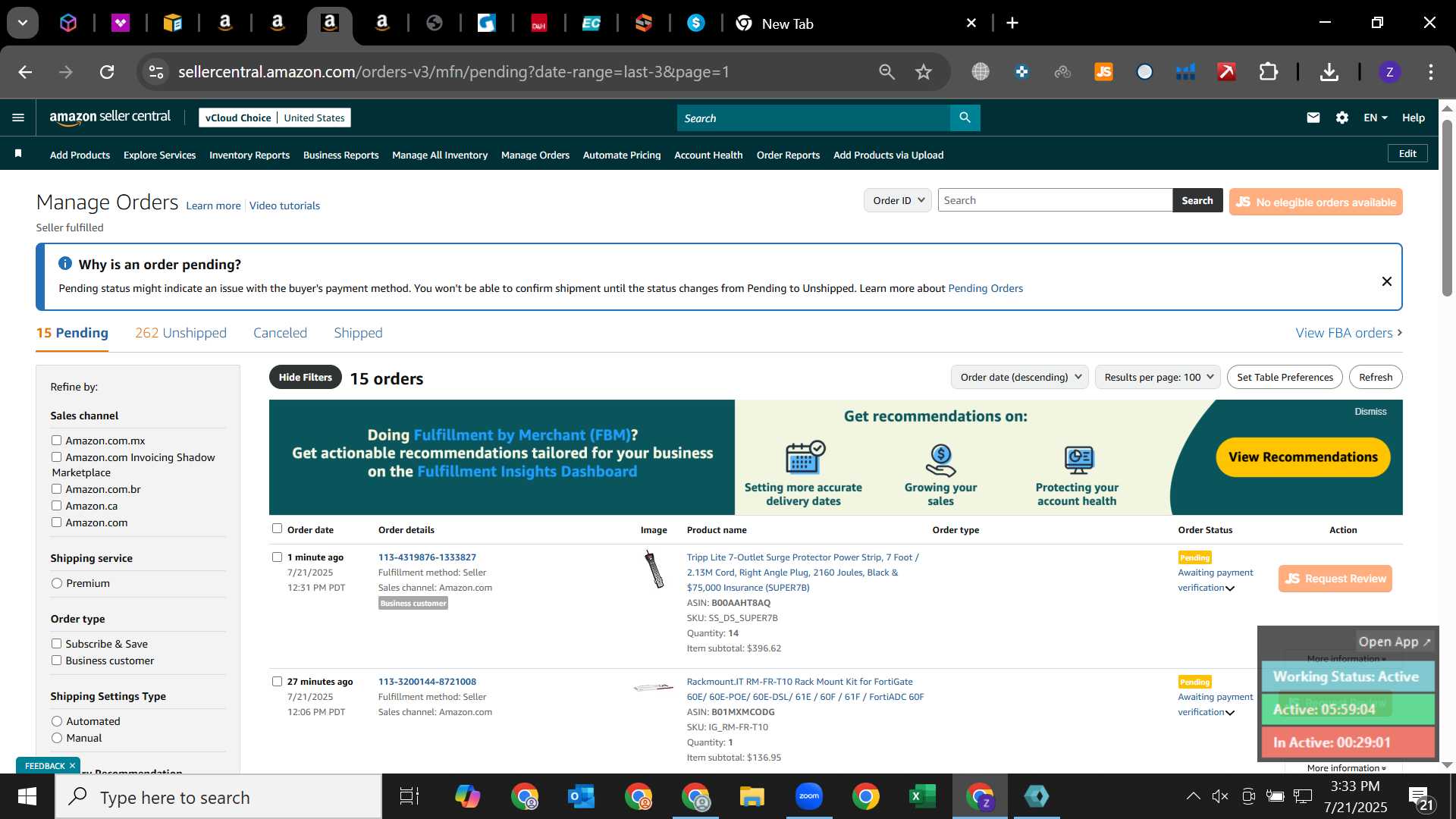Open the messages envelope icon
Screen dimensions: 1456x819
pos(1313,118)
